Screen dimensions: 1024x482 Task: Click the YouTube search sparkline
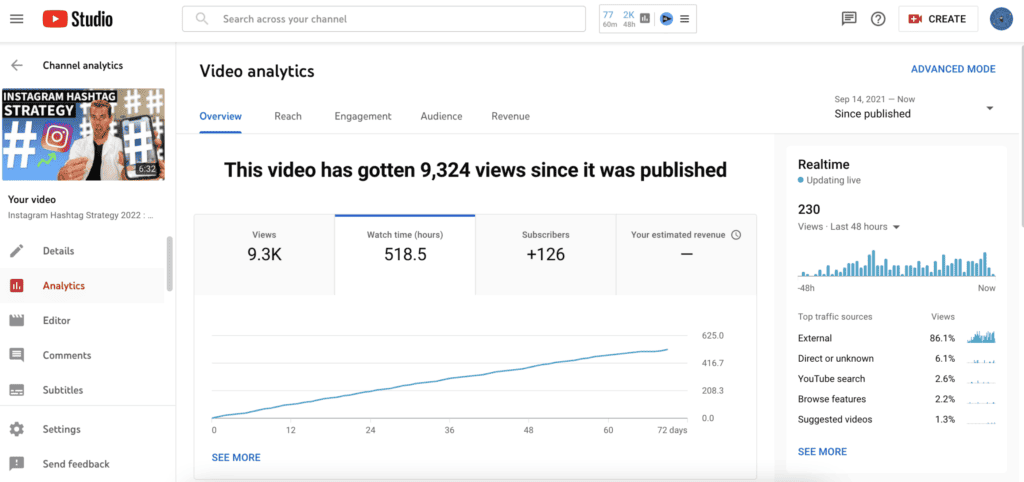pyautogui.click(x=982, y=379)
